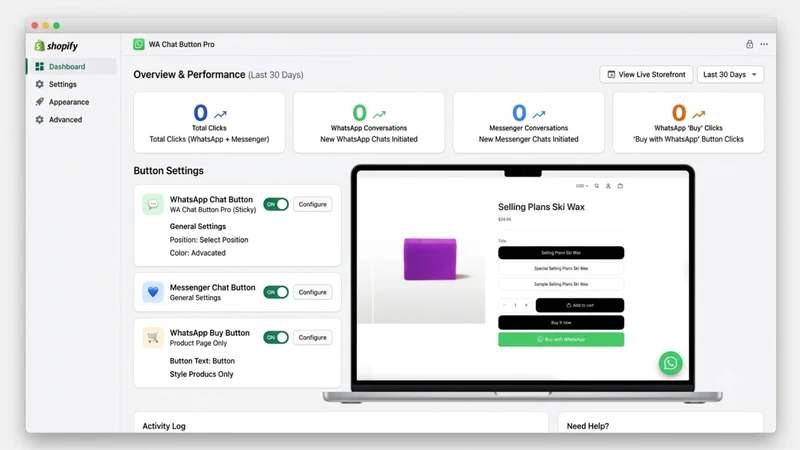Click the cart bag icon in preview
Viewport: 800px width, 450px height.
coord(620,186)
